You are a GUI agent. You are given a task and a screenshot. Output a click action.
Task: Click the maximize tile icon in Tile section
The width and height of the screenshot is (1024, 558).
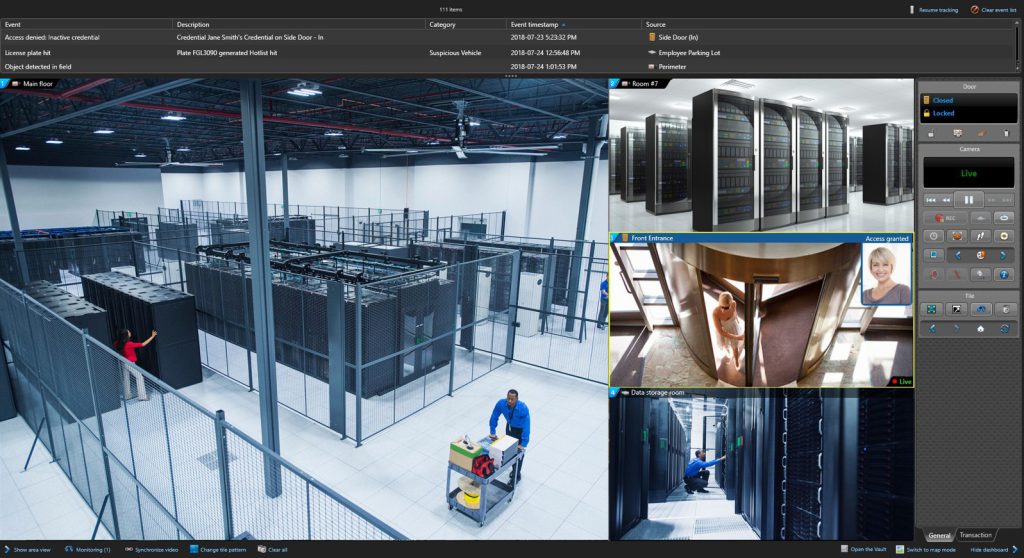[932, 310]
